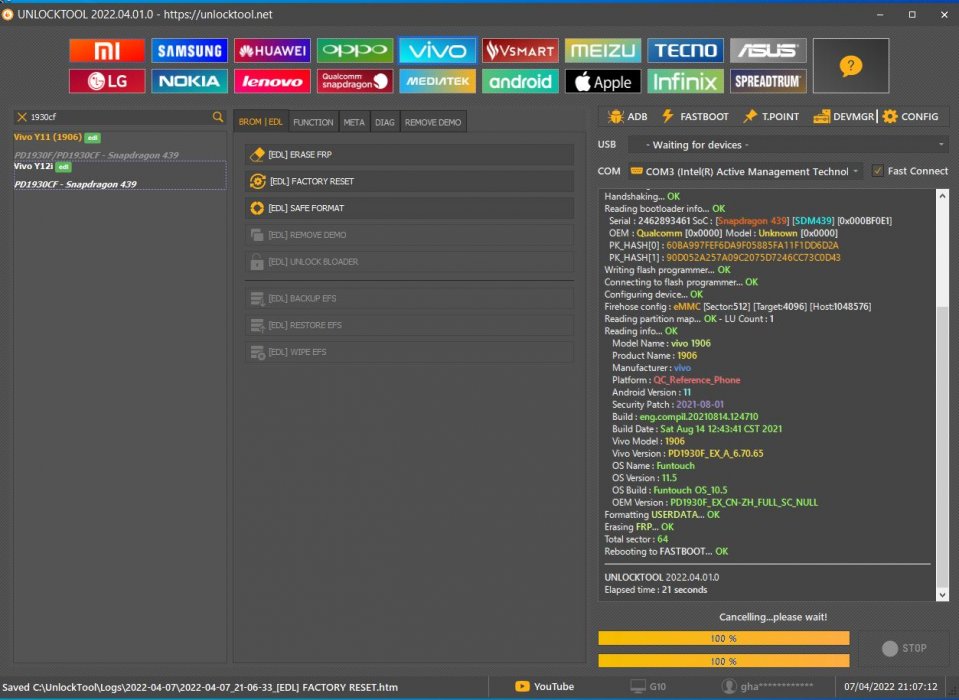Select the MediaTek brand tile
This screenshot has height=700, width=959.
[437, 81]
